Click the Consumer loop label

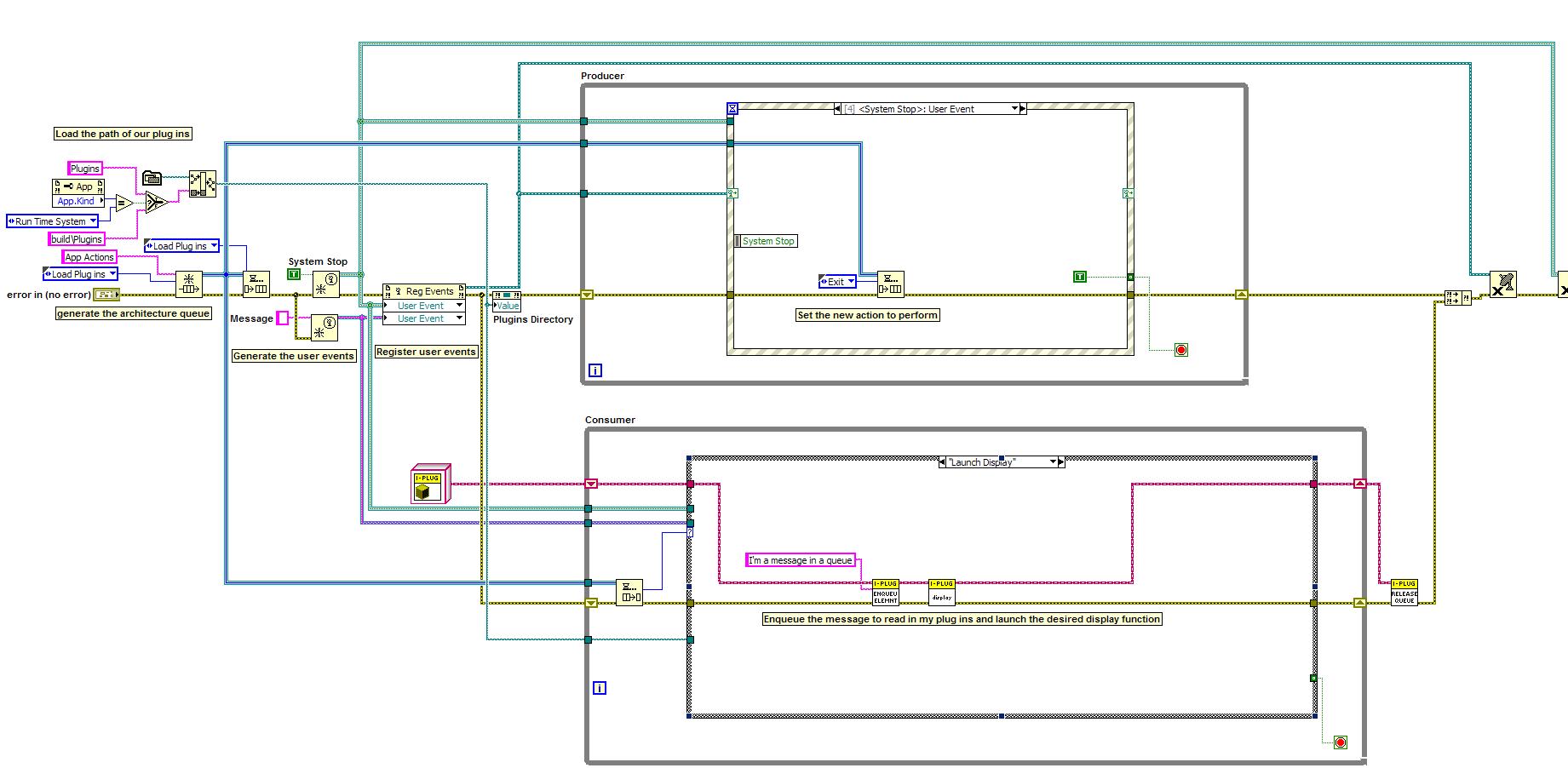(x=610, y=420)
